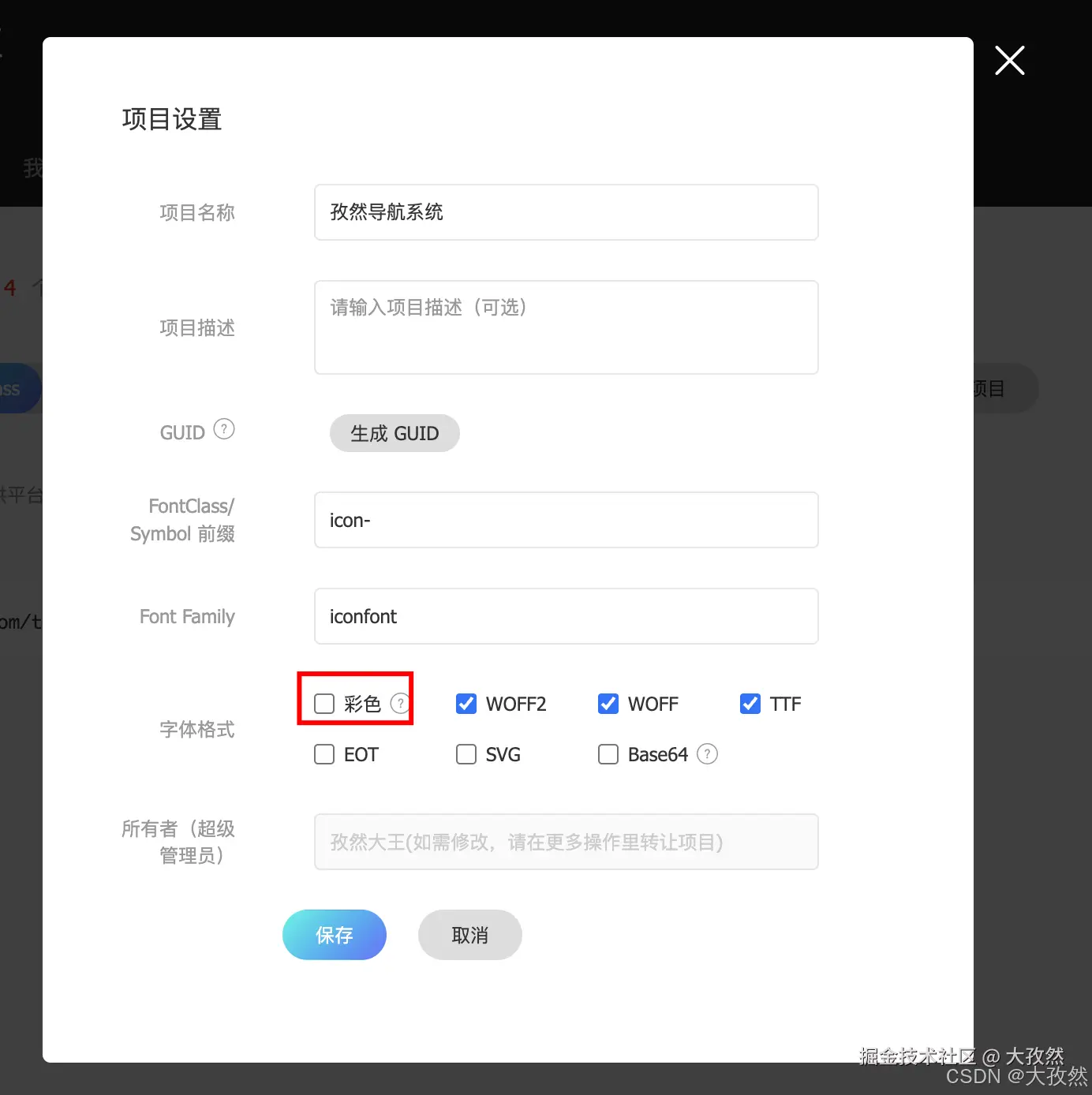This screenshot has height=1095, width=1092.
Task: Open the GUID help question mark icon
Action: (x=224, y=429)
